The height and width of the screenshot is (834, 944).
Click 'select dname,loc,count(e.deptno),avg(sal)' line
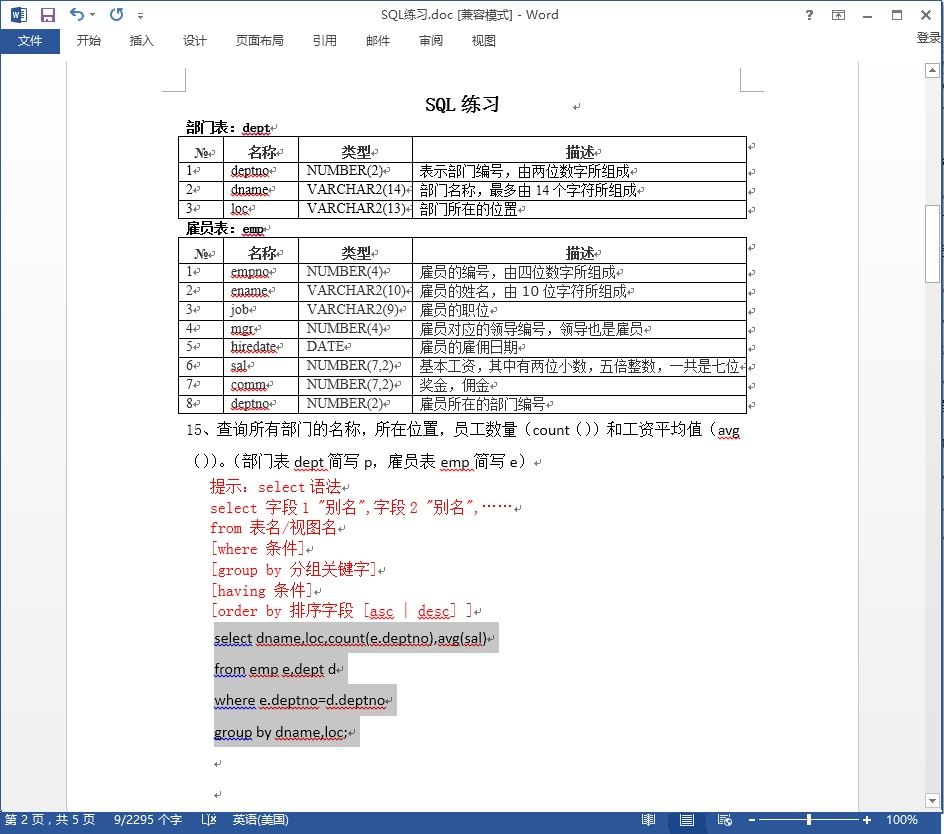coord(350,638)
